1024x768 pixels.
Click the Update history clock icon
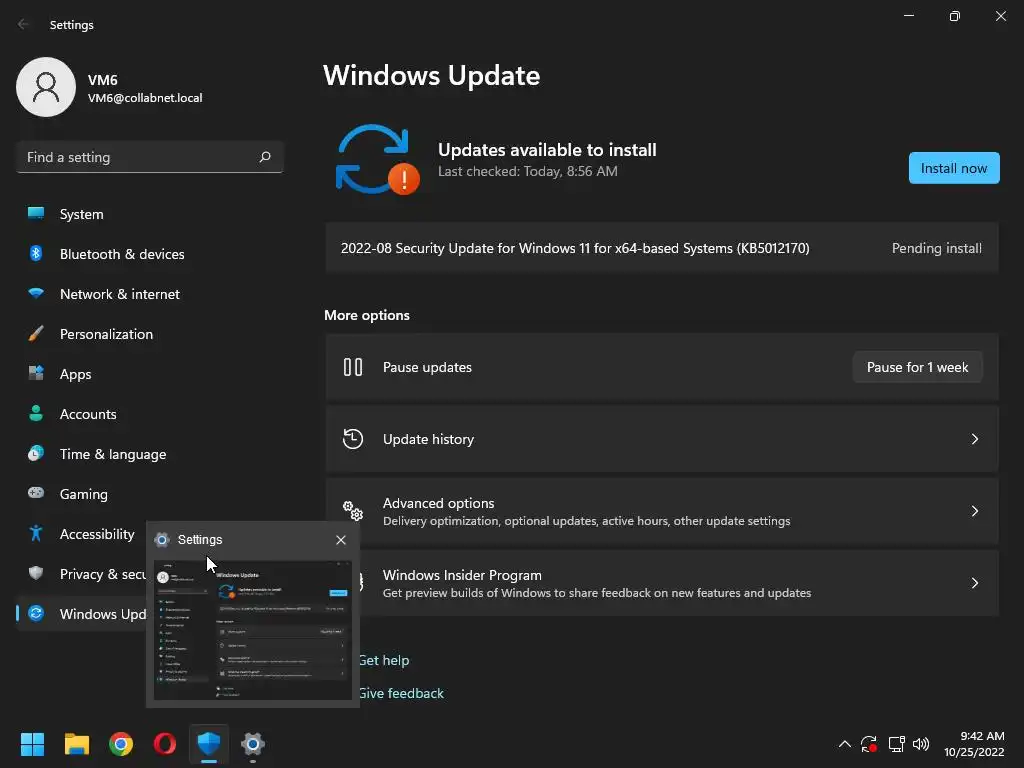(x=353, y=439)
